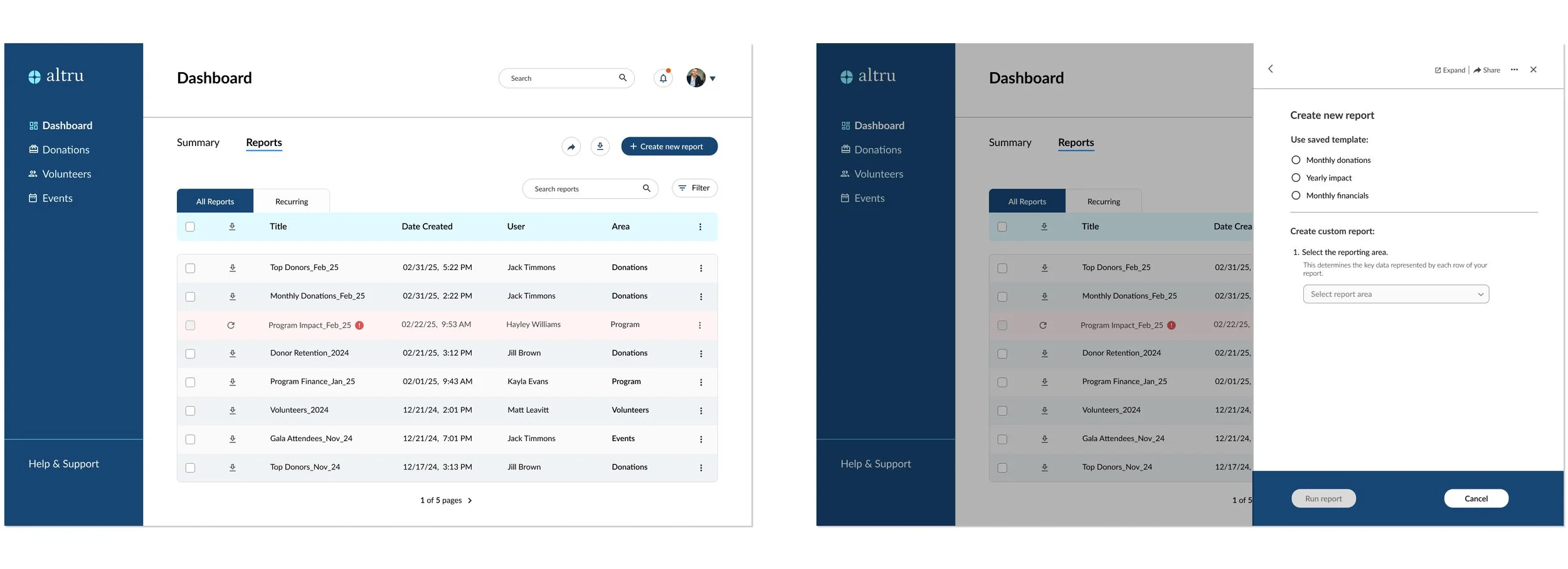Screen dimensions: 1568x569
Task: Retry the Program Impact_Feb_25 report in left screen
Action: (231, 325)
